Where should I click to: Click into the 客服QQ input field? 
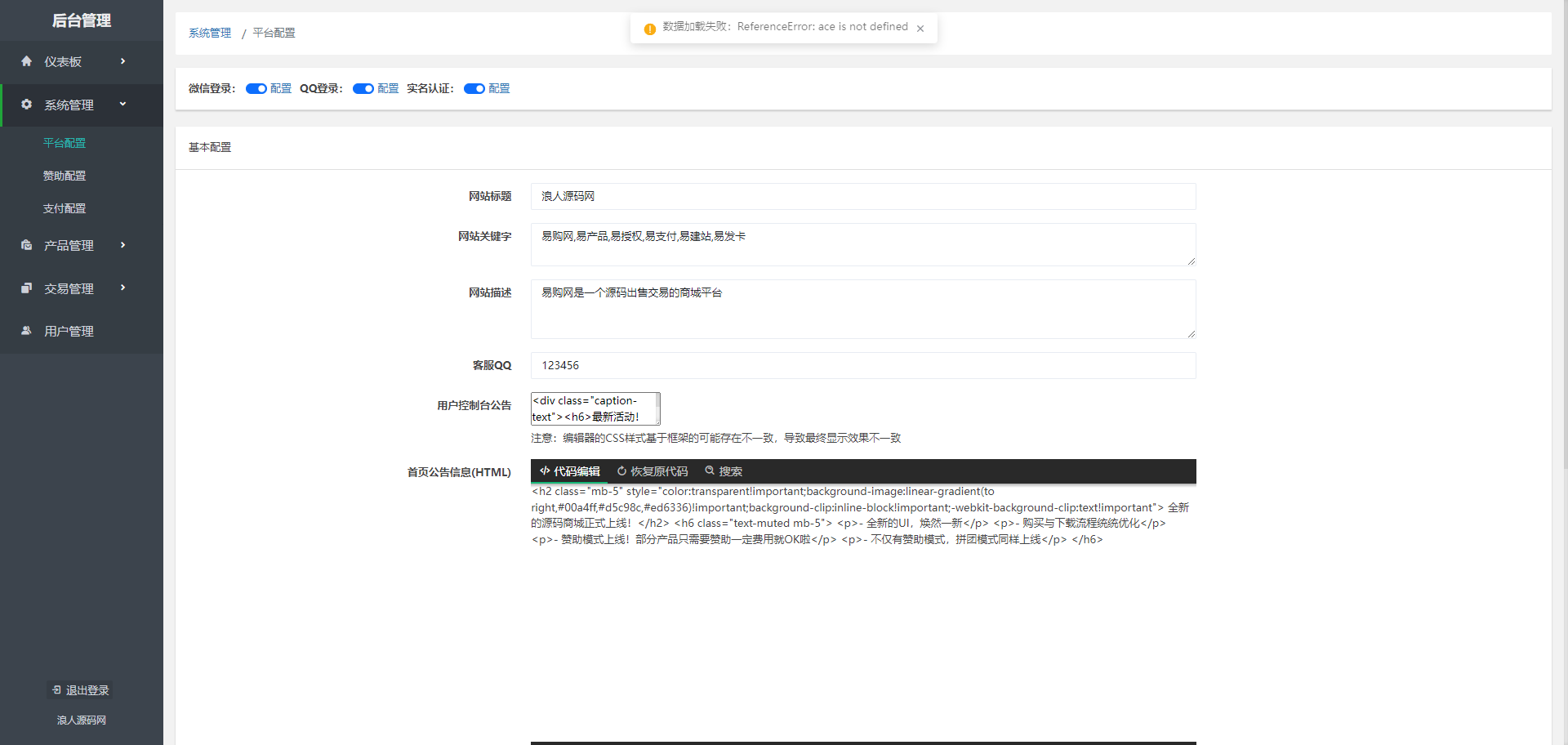point(862,365)
